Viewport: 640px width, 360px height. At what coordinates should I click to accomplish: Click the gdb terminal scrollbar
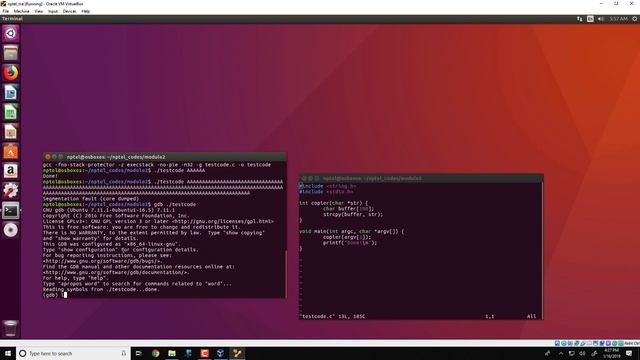click(x=285, y=273)
